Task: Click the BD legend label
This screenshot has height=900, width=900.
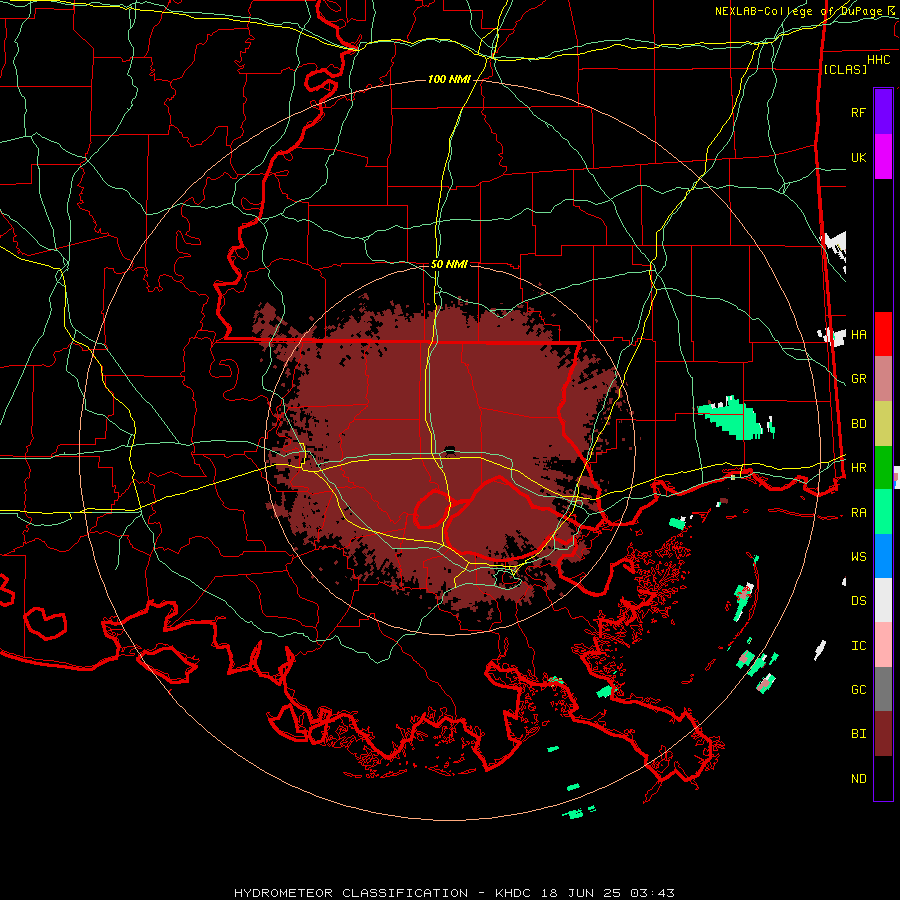Action: 858,424
